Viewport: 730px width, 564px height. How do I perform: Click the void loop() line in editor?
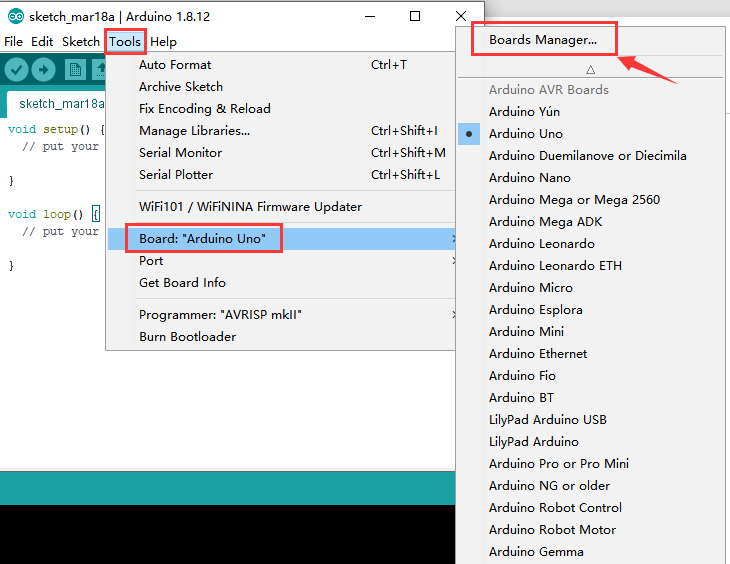(x=54, y=214)
